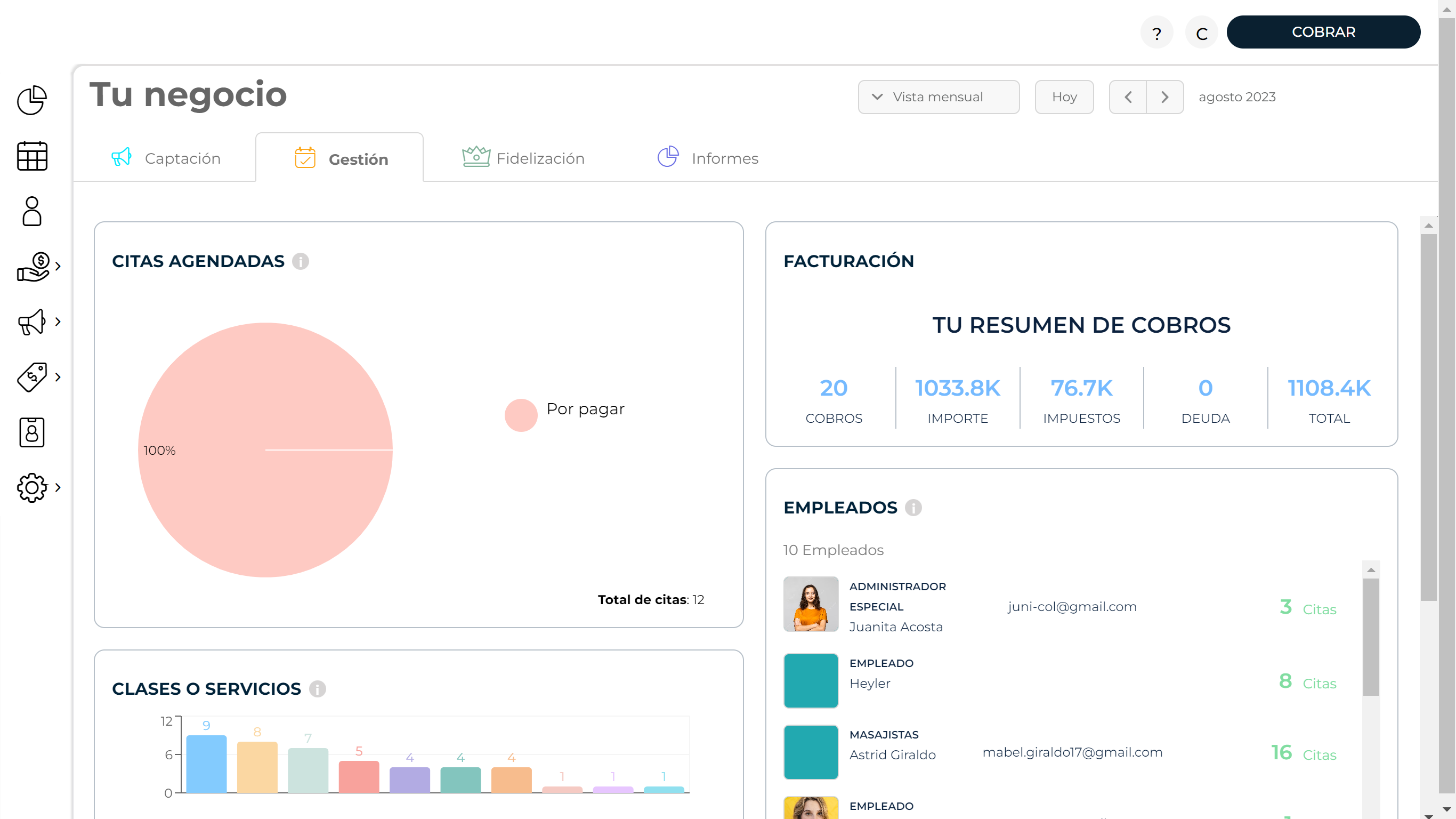Open the dashboard pie chart sidebar icon
Viewport: 1456px width, 819px height.
[32, 100]
